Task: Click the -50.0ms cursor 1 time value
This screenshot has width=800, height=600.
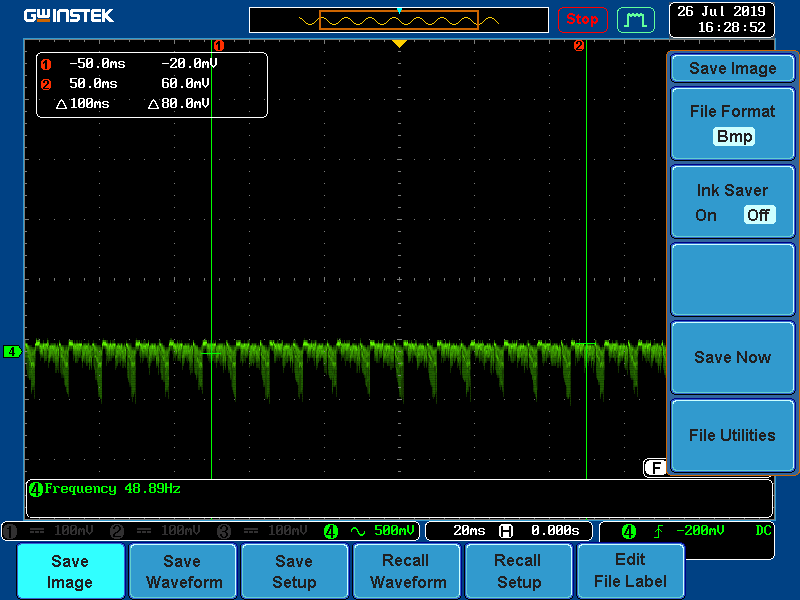Action: click(x=97, y=64)
